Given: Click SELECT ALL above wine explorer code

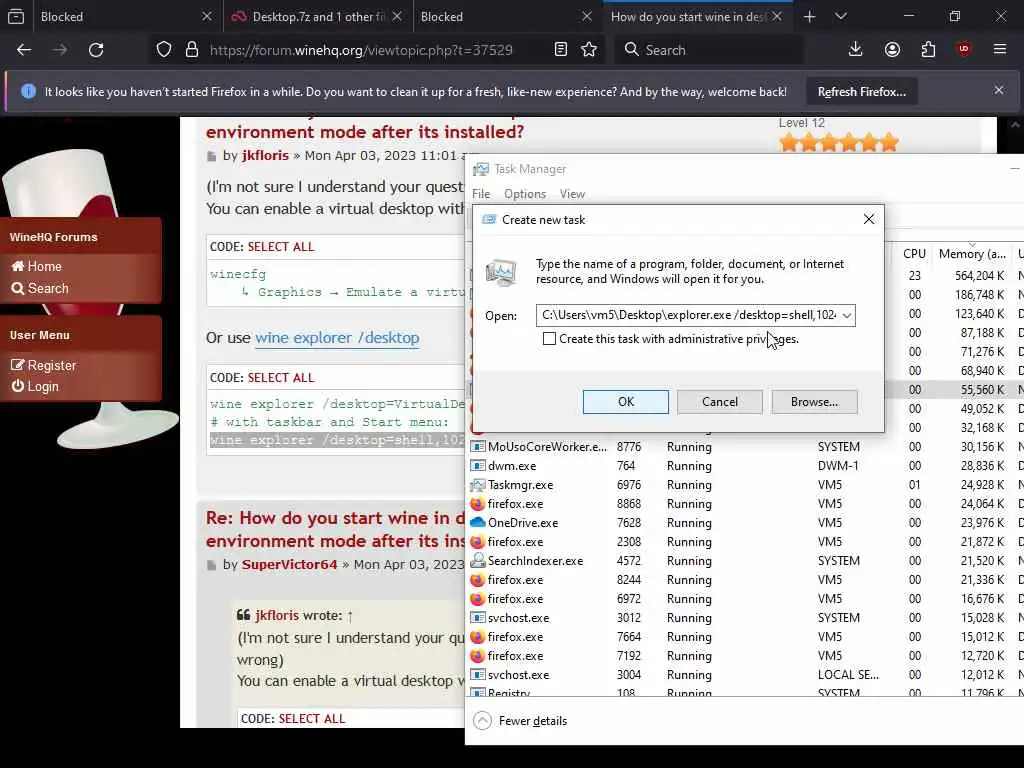Looking at the screenshot, I should pyautogui.click(x=281, y=377).
